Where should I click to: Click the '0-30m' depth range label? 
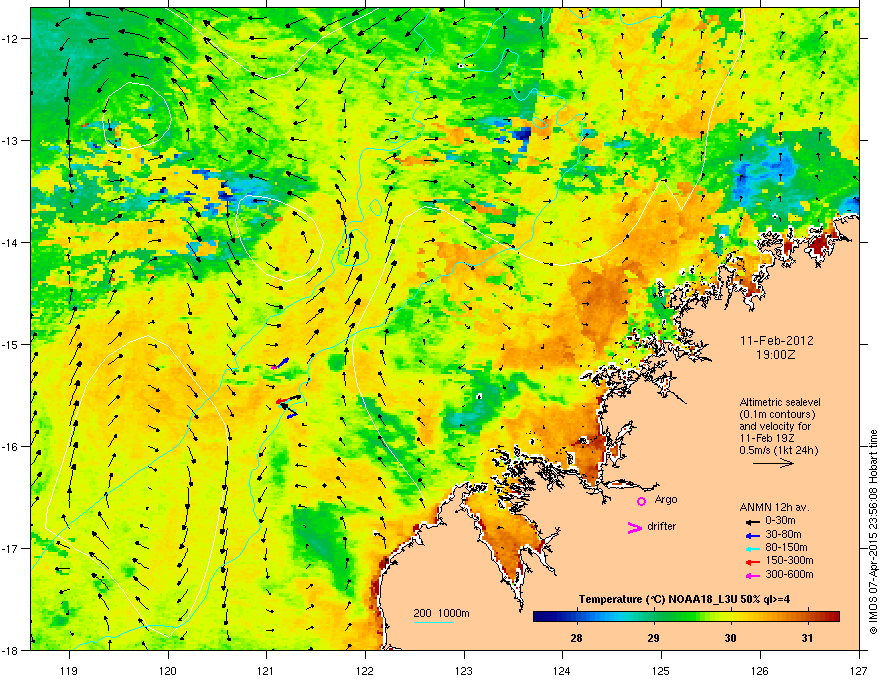click(780, 521)
